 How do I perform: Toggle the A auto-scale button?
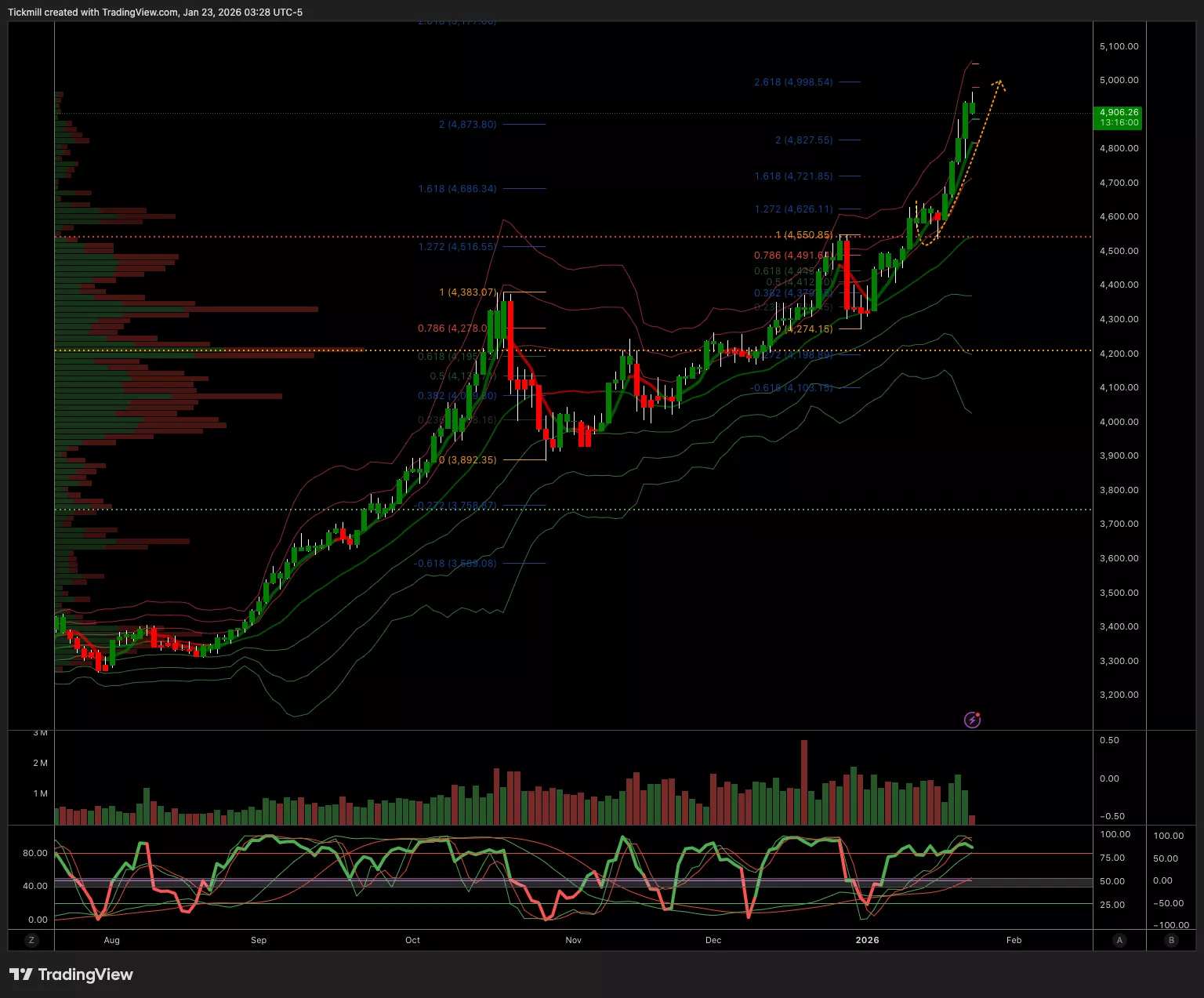point(1119,940)
